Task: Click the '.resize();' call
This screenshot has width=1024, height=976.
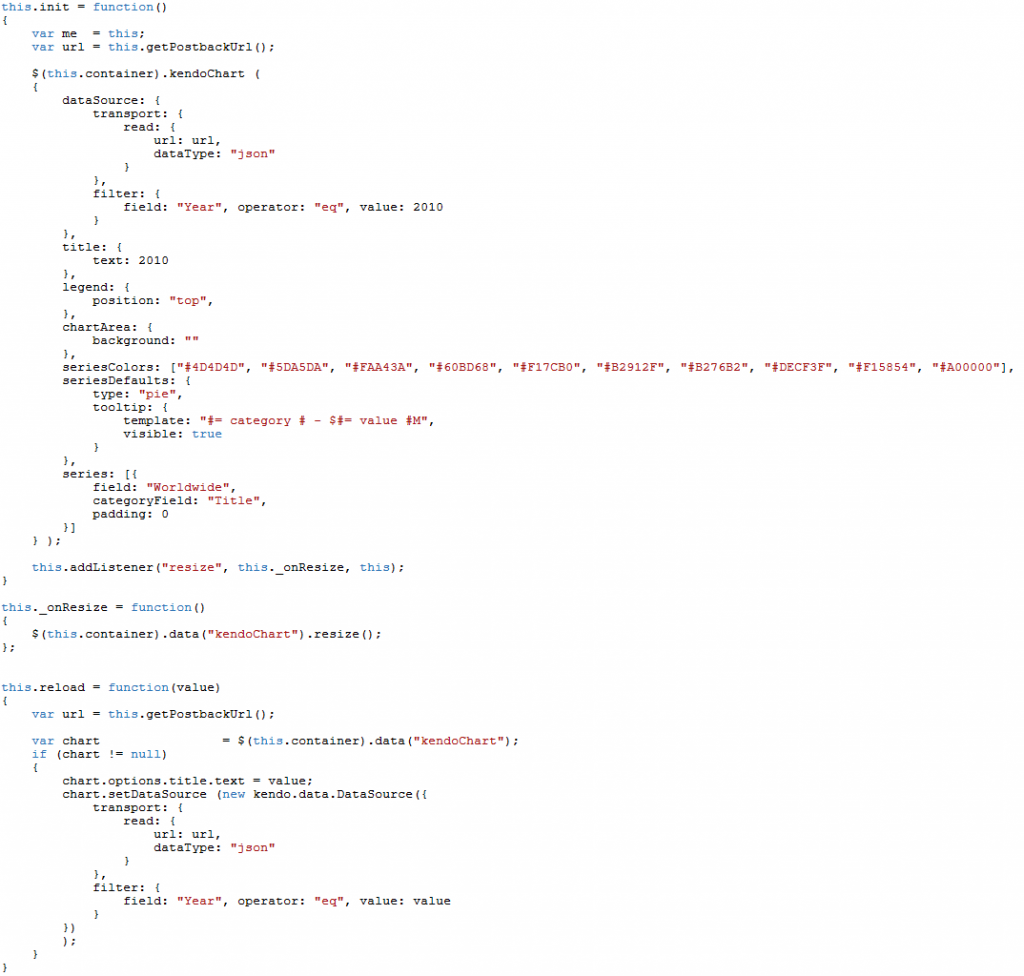Action: [x=344, y=634]
